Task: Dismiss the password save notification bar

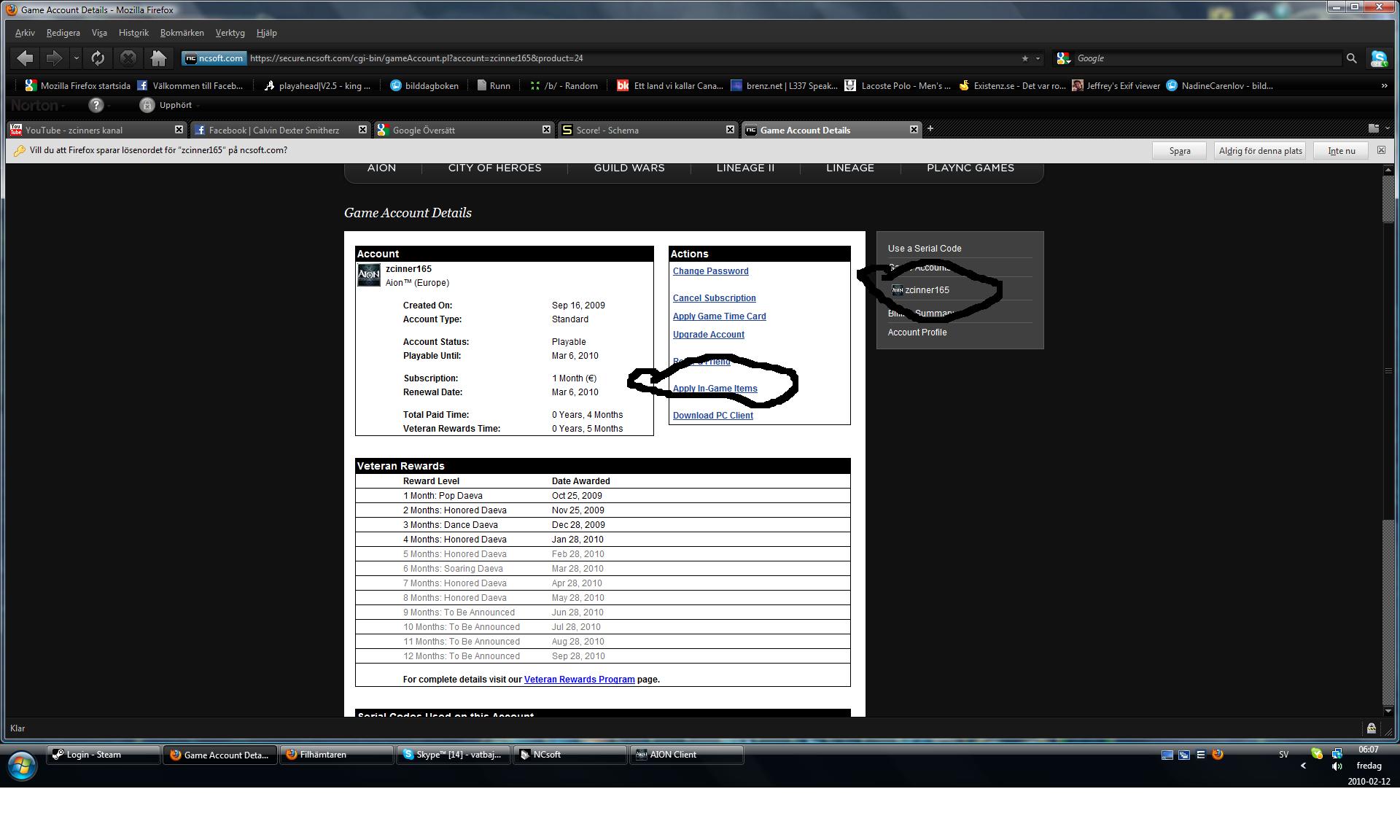Action: 1381,150
